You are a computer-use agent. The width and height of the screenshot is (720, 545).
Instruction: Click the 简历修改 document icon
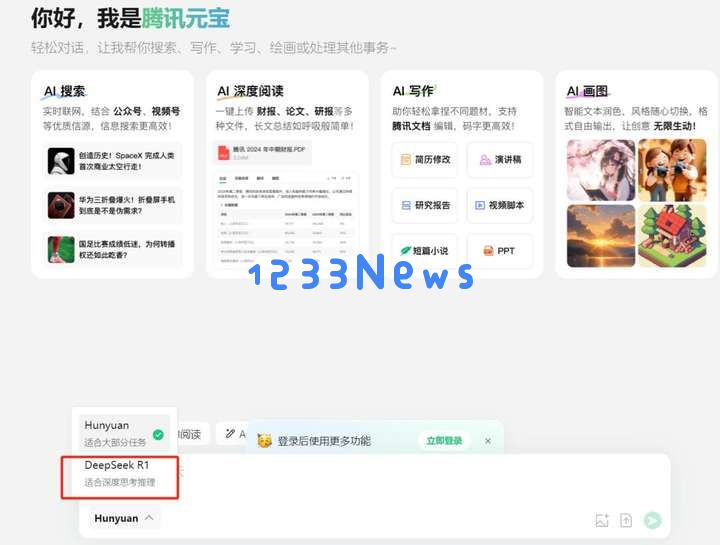[405, 159]
